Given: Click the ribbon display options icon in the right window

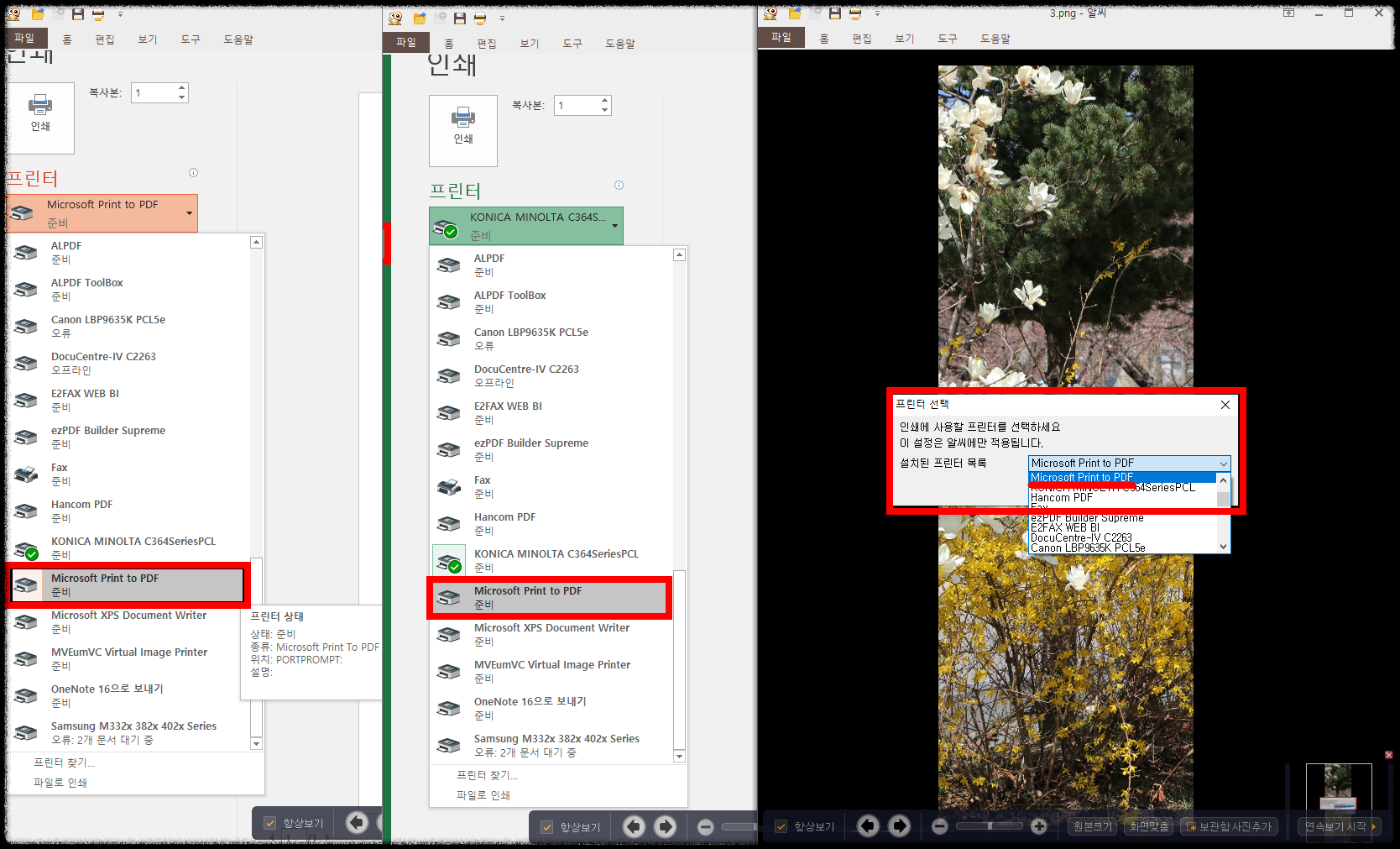Looking at the screenshot, I should (1288, 13).
